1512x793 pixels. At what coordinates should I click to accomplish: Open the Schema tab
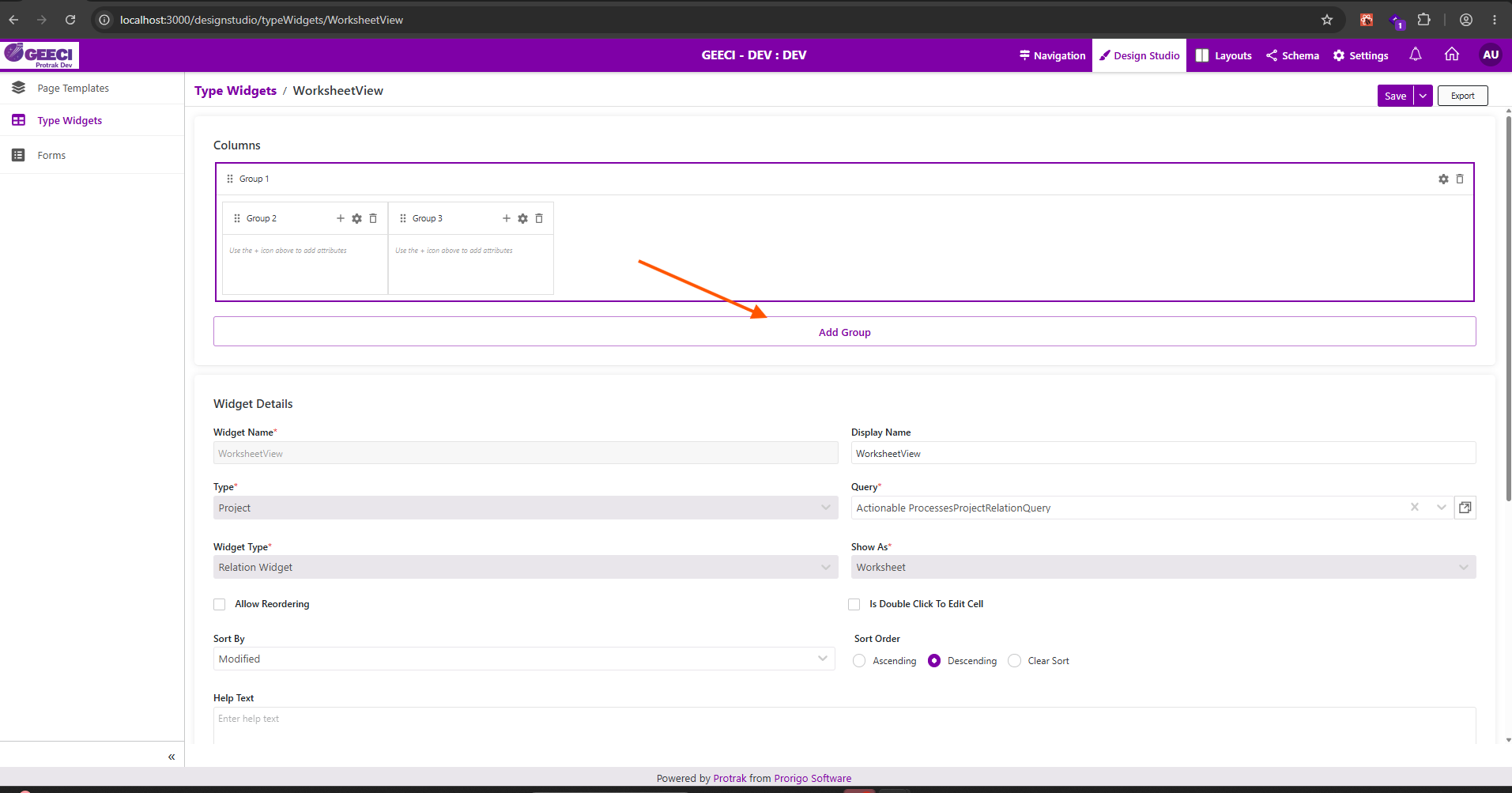(1292, 55)
